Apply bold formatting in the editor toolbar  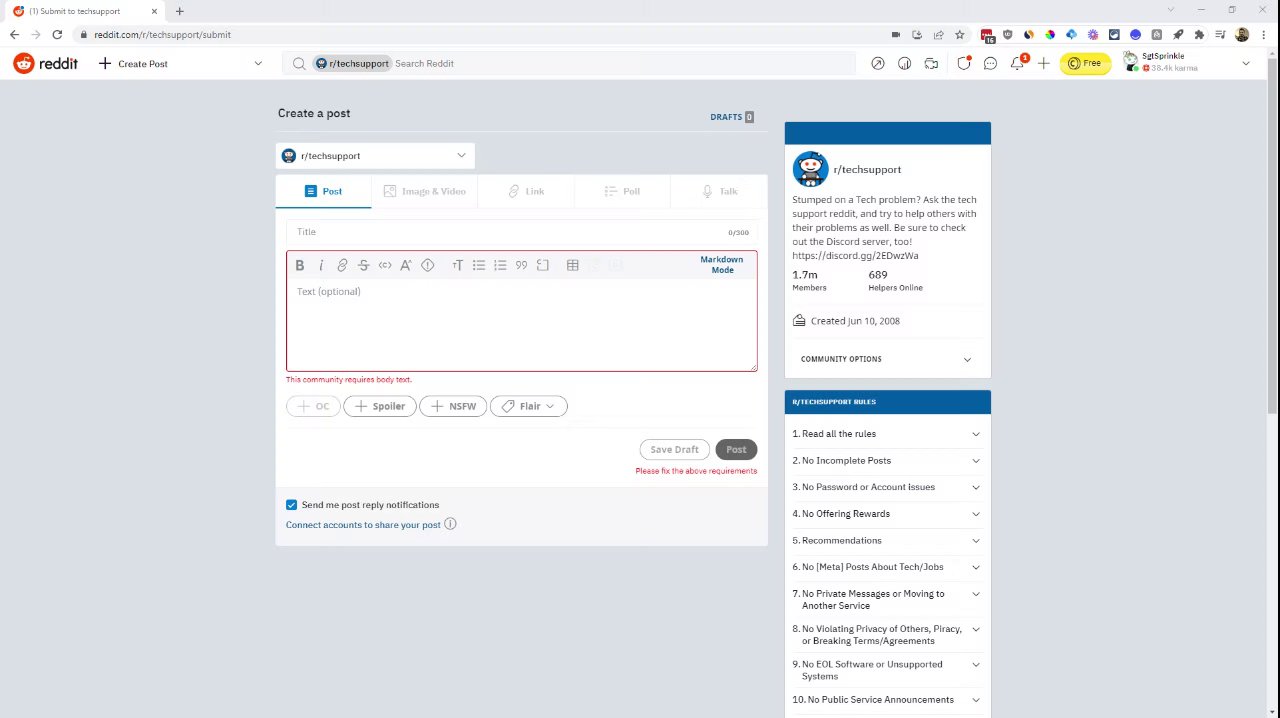(x=299, y=265)
